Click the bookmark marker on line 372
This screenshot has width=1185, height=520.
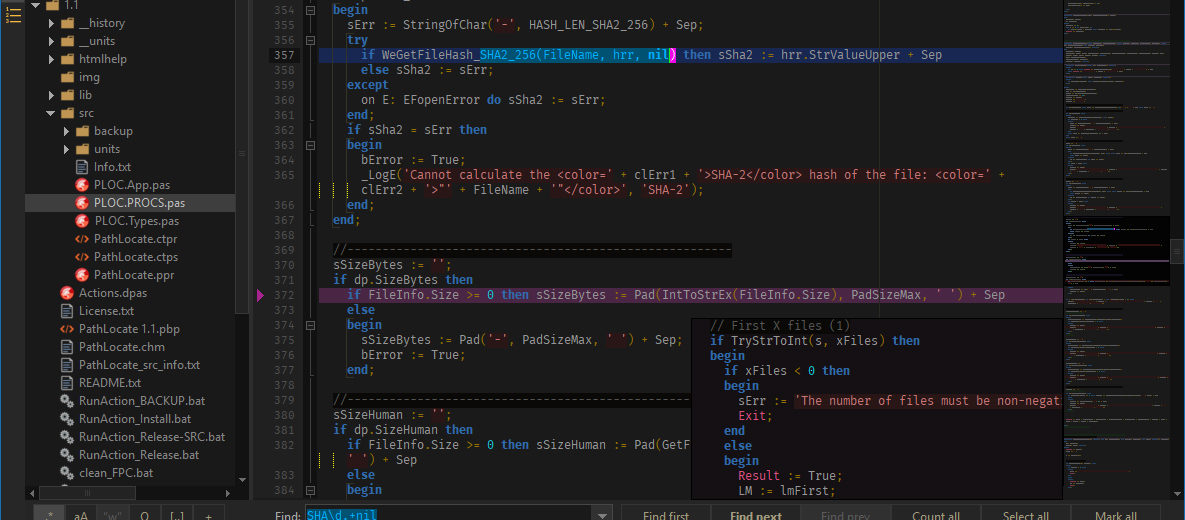click(261, 296)
